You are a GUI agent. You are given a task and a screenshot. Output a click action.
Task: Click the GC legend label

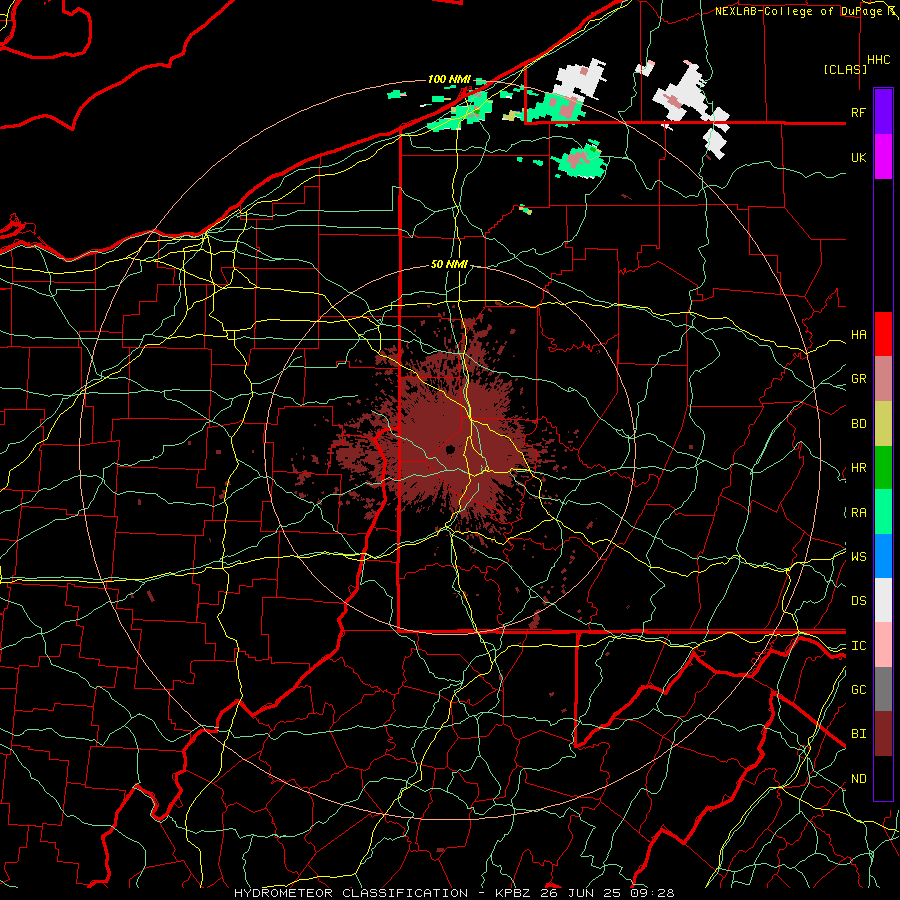tap(858, 689)
